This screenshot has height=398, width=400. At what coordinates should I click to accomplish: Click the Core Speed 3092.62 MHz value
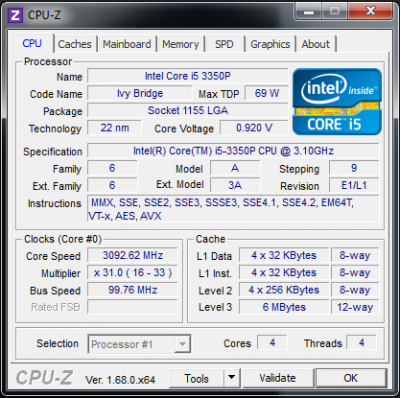pos(133,255)
